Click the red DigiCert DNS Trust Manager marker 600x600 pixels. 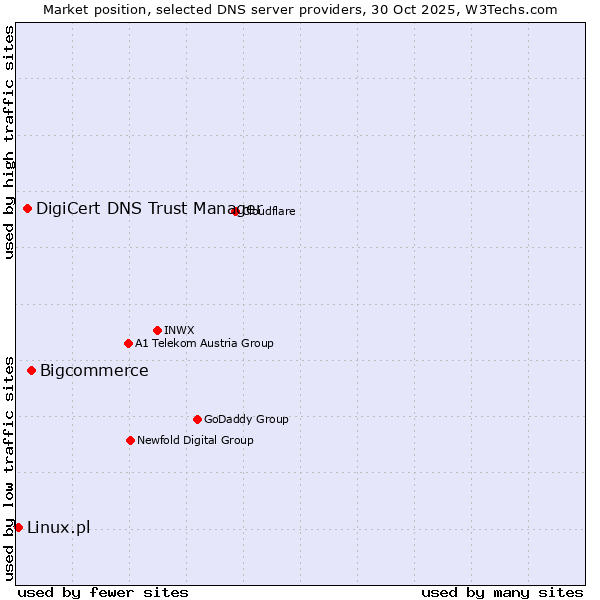pos(27,208)
